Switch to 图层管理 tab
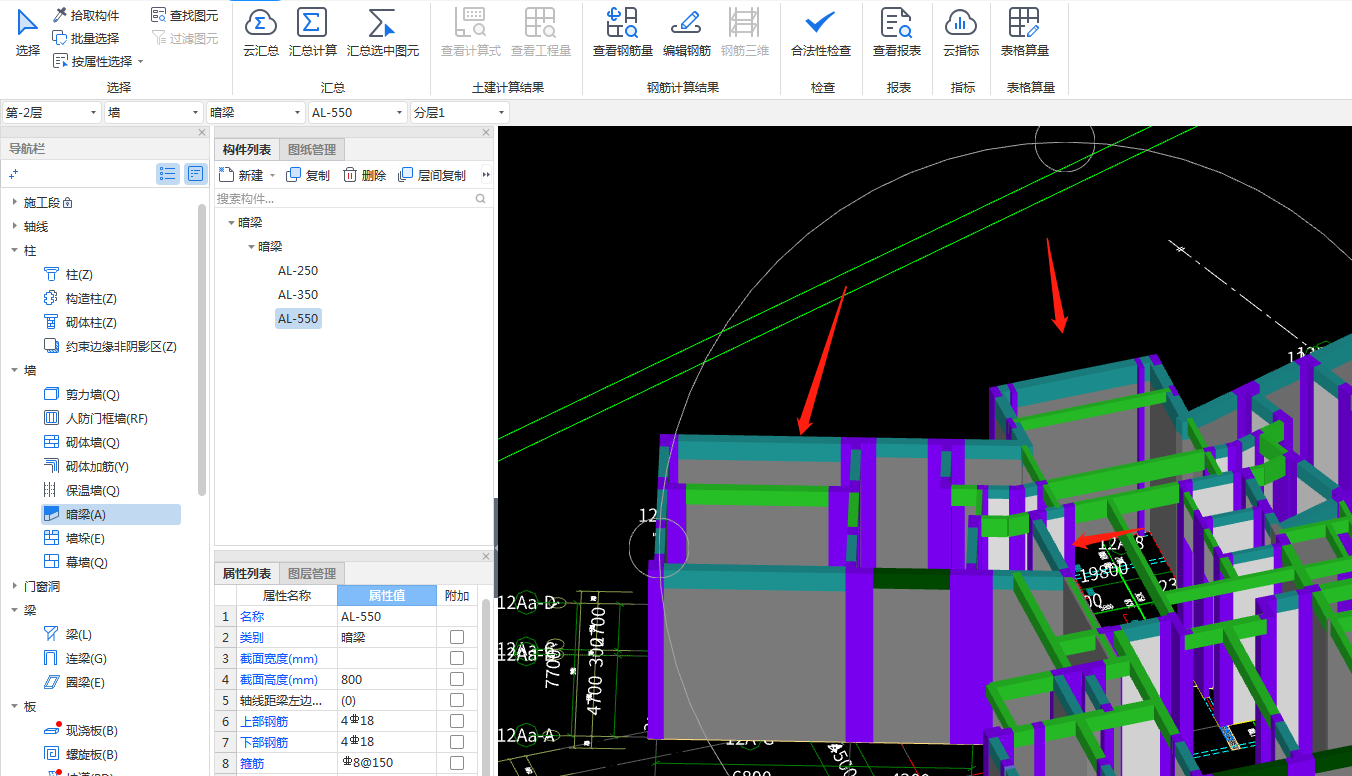 [312, 573]
